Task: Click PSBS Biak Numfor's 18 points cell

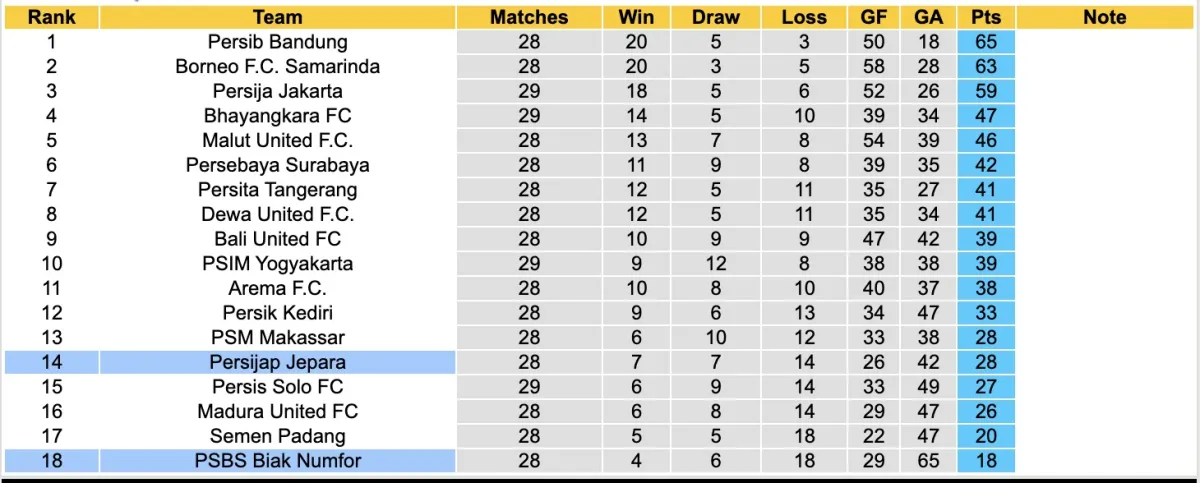Action: click(985, 460)
